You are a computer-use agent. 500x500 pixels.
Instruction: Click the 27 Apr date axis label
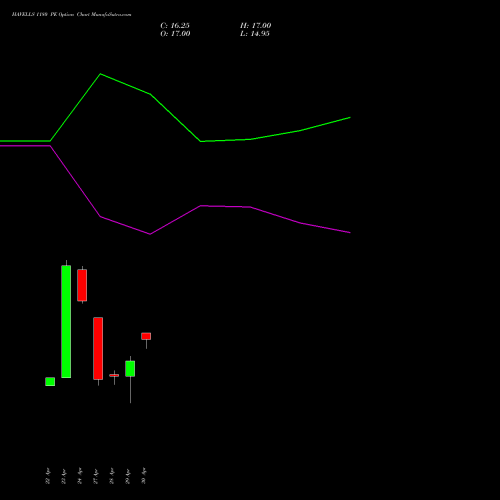tap(96, 476)
